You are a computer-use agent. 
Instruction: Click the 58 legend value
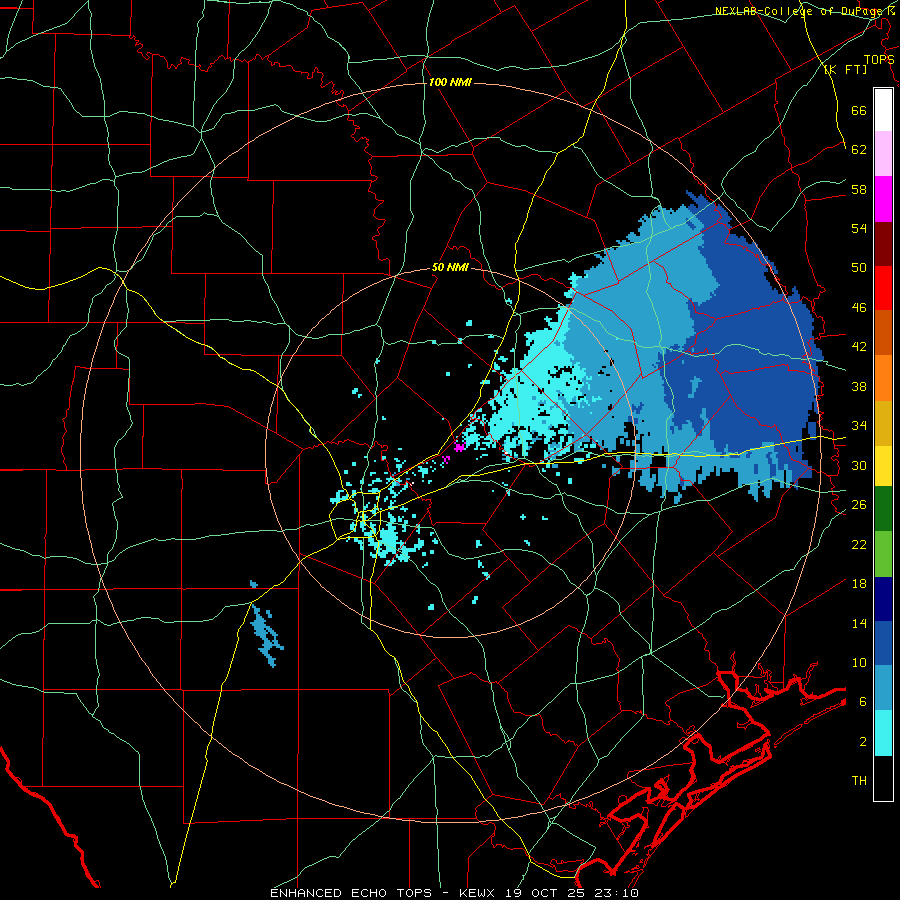[x=859, y=189]
